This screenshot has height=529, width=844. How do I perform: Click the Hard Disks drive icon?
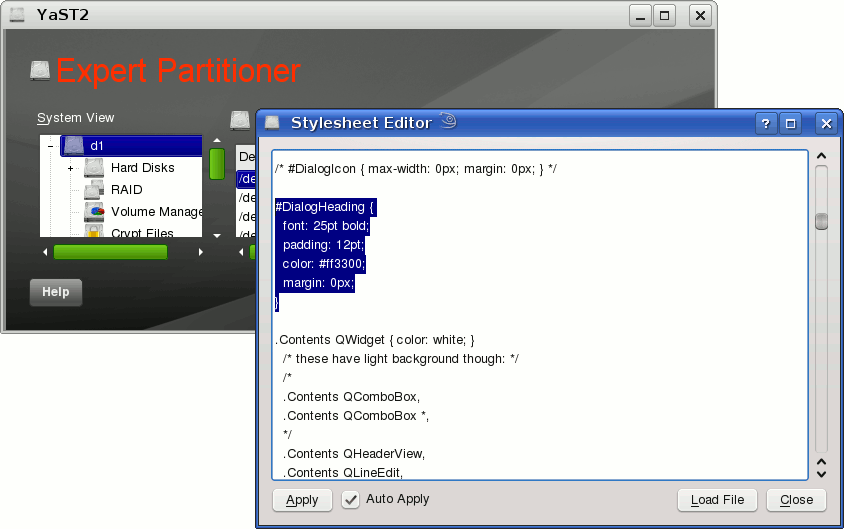click(94, 168)
